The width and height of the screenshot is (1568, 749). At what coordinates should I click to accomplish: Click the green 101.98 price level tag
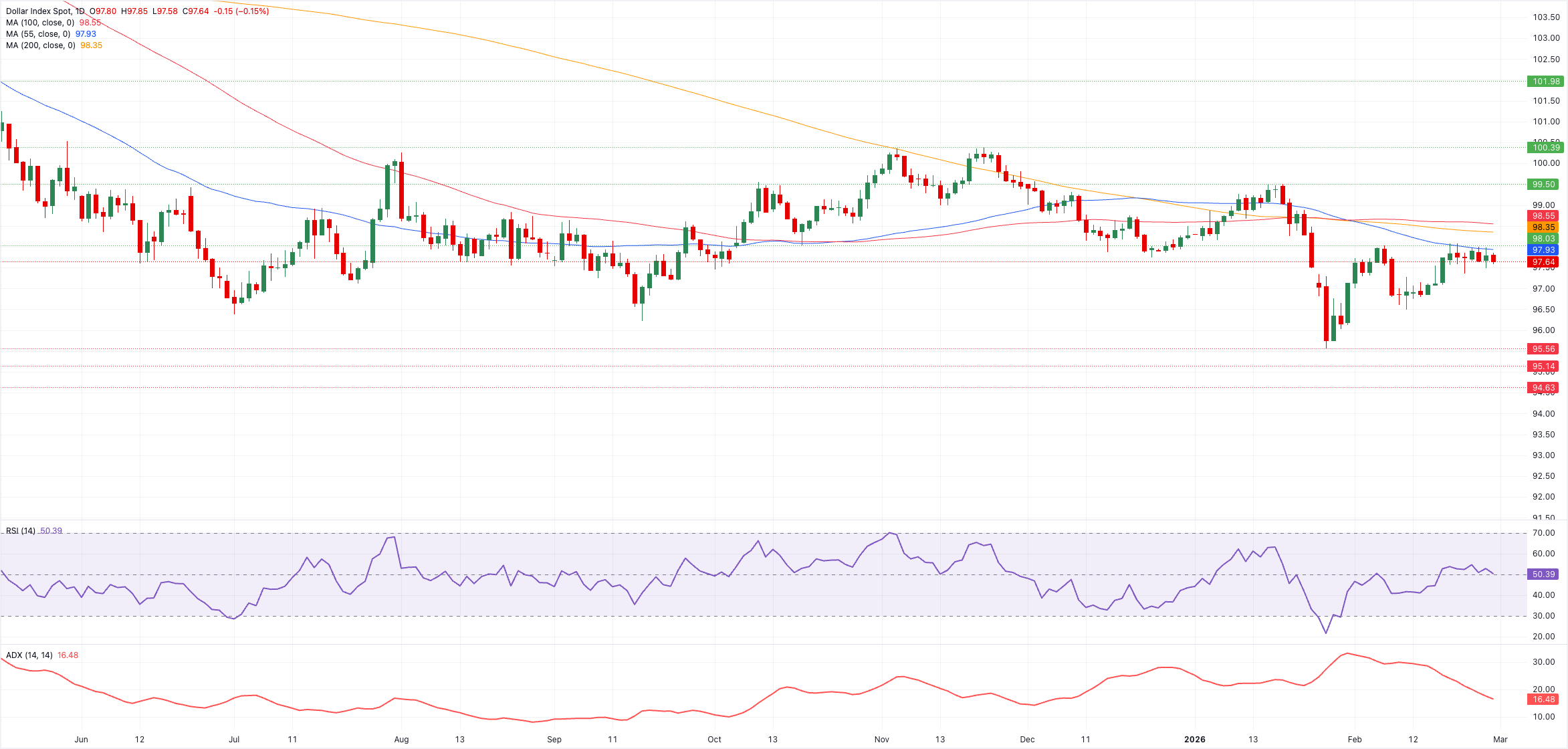click(x=1545, y=82)
